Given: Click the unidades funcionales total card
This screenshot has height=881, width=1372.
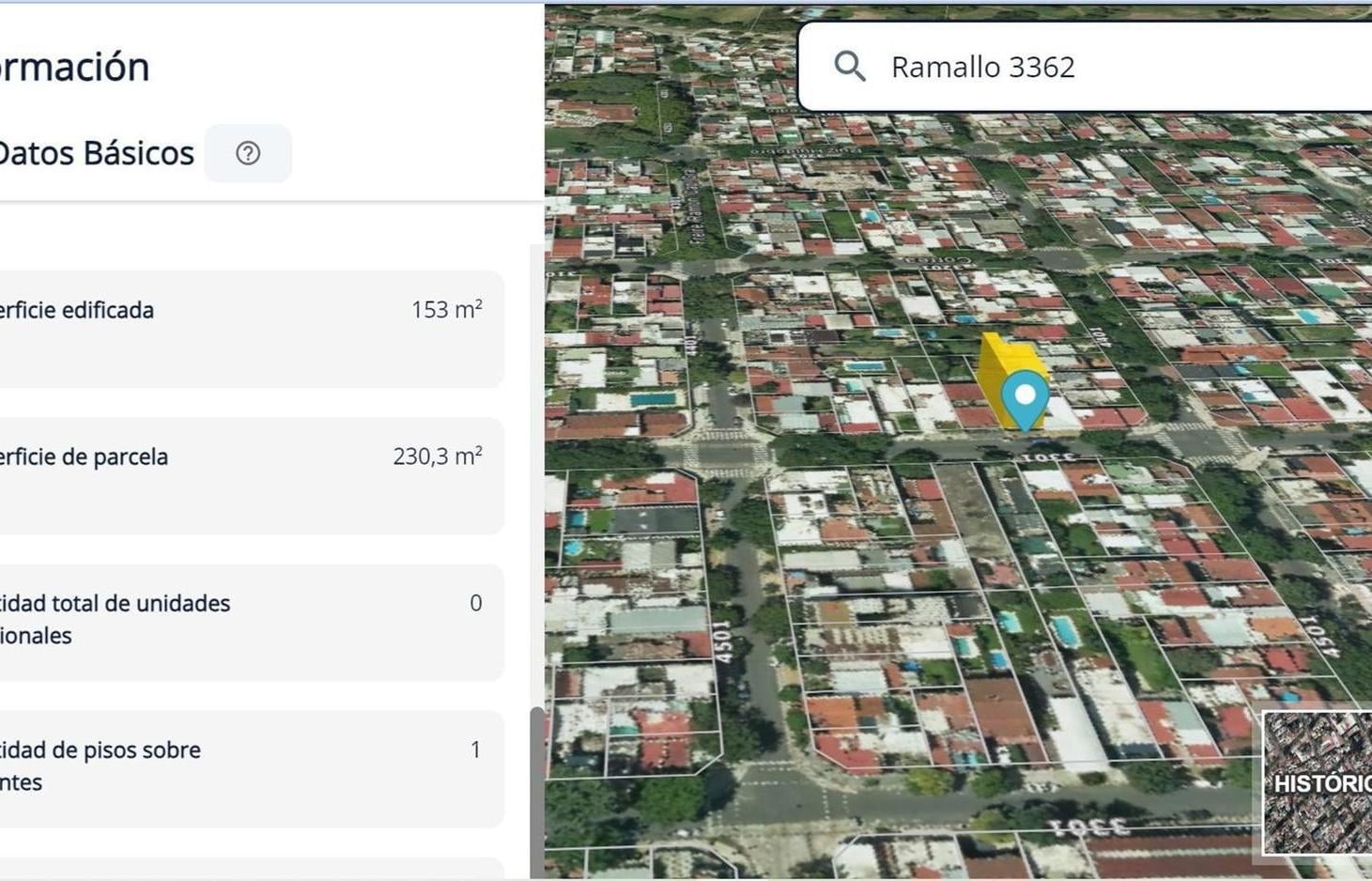Looking at the screenshot, I should click(251, 622).
